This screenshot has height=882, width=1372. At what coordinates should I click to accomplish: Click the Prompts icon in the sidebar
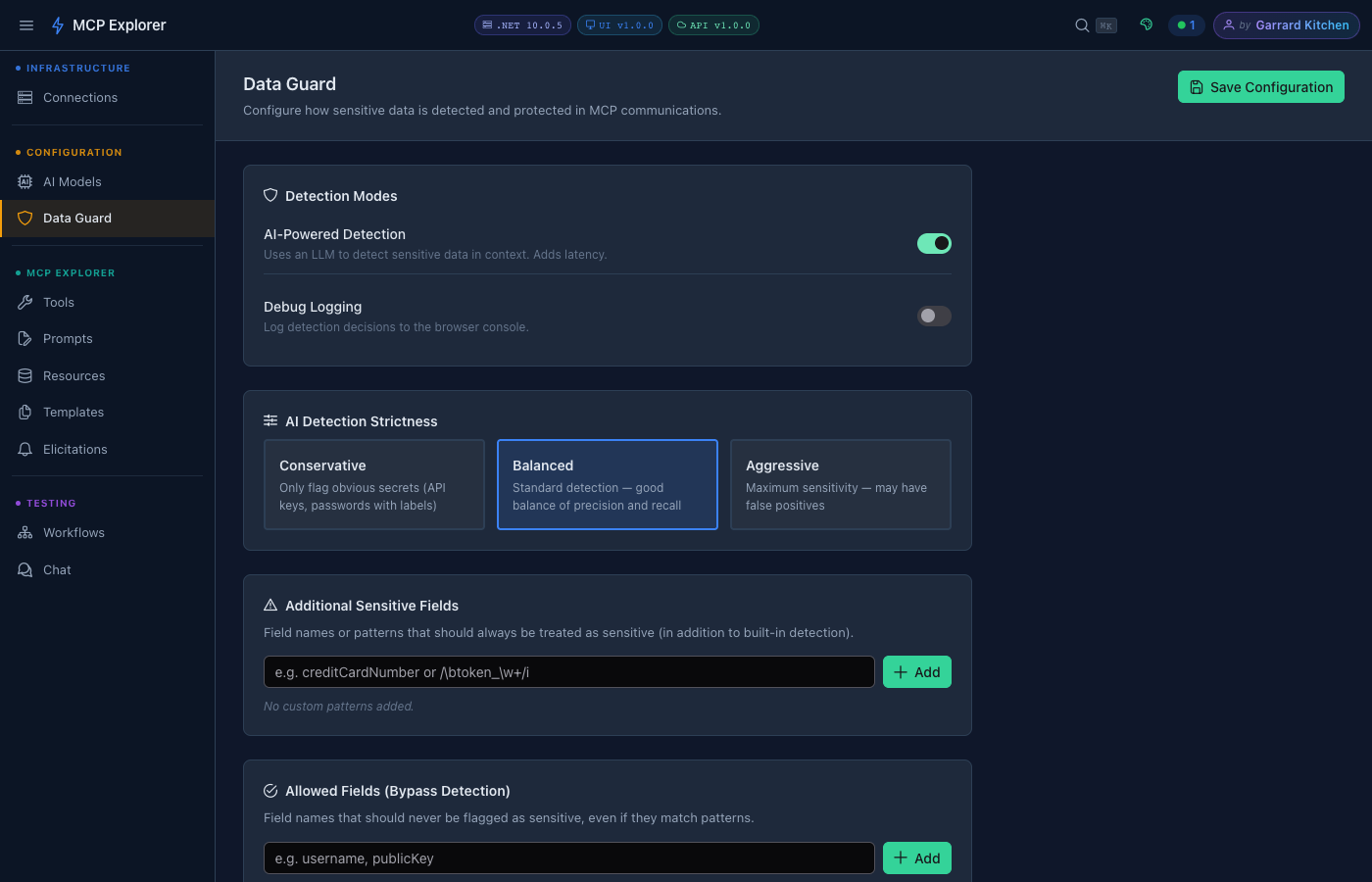[x=26, y=338]
